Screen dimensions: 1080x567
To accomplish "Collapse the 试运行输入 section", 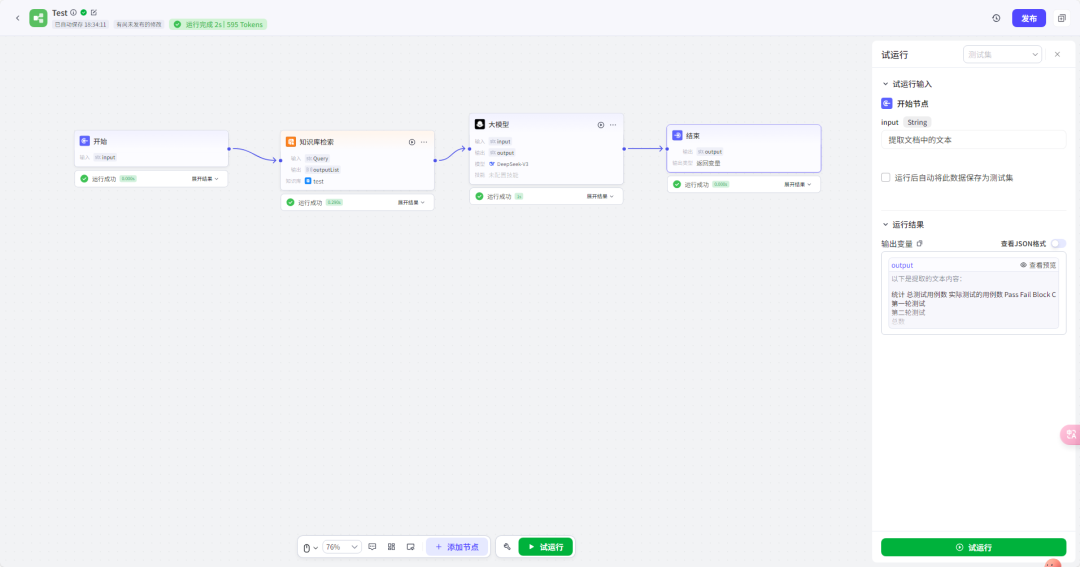I will point(886,84).
